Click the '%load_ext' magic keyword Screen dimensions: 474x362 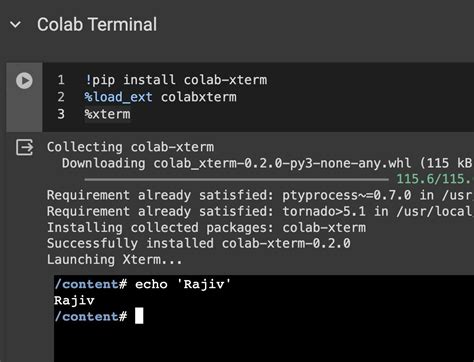(x=119, y=97)
